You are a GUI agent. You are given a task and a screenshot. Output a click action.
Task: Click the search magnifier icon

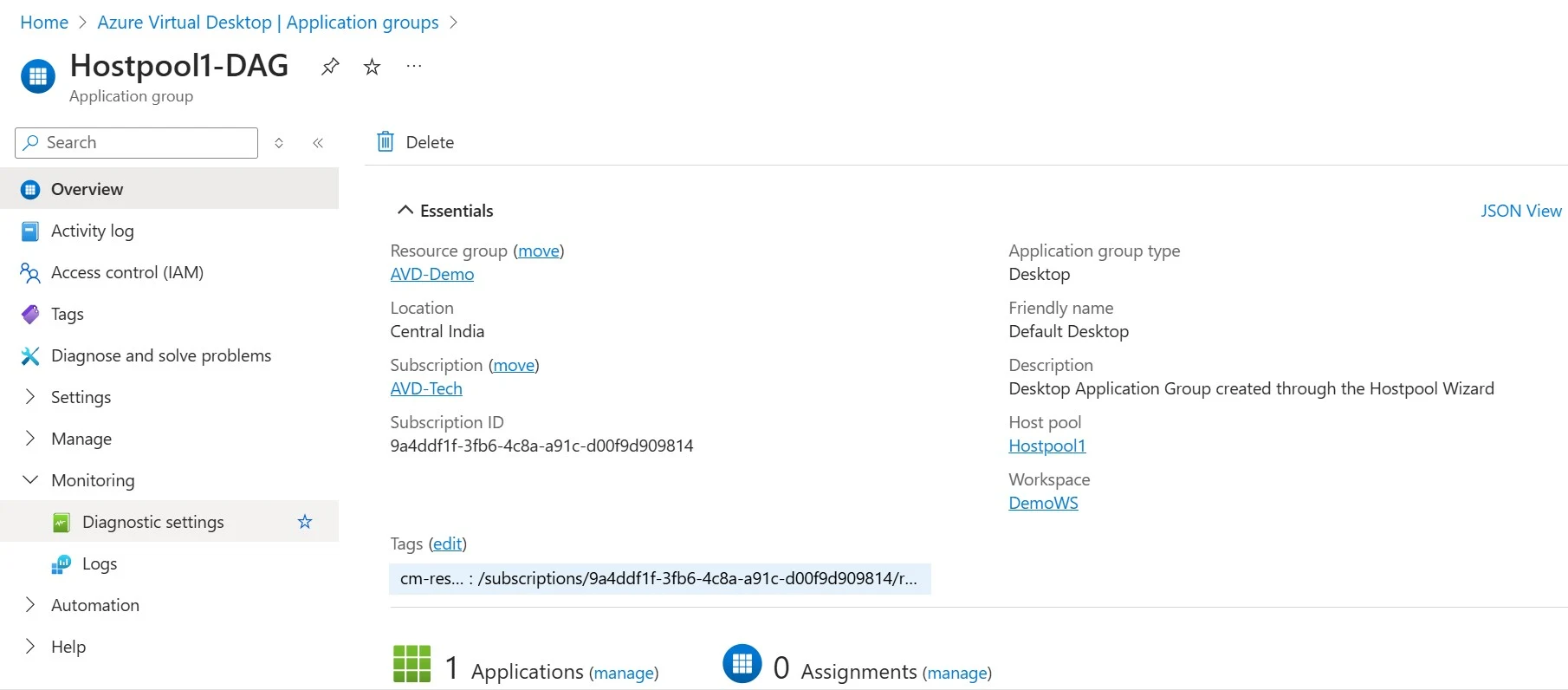tap(31, 142)
